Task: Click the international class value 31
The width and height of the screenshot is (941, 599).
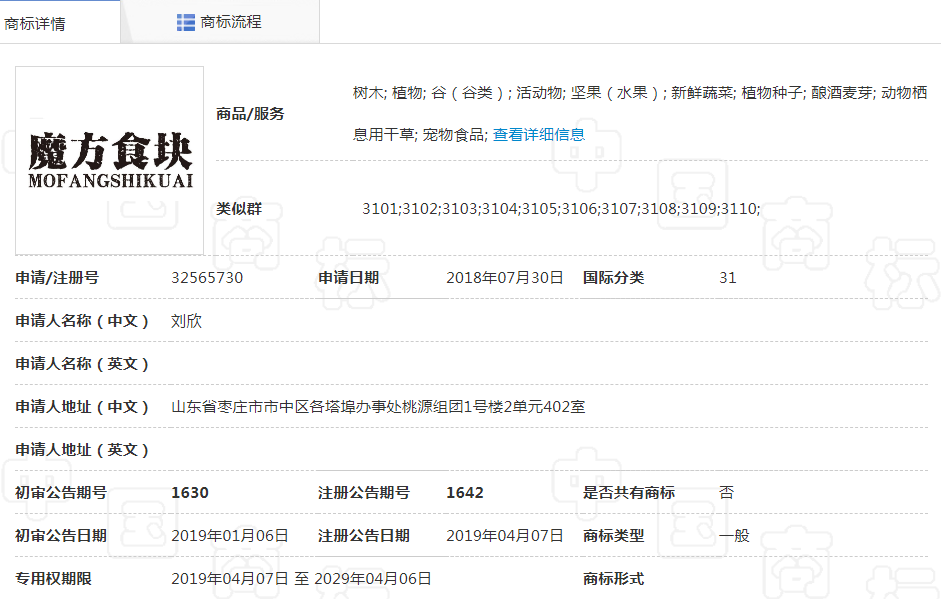Action: coord(728,278)
